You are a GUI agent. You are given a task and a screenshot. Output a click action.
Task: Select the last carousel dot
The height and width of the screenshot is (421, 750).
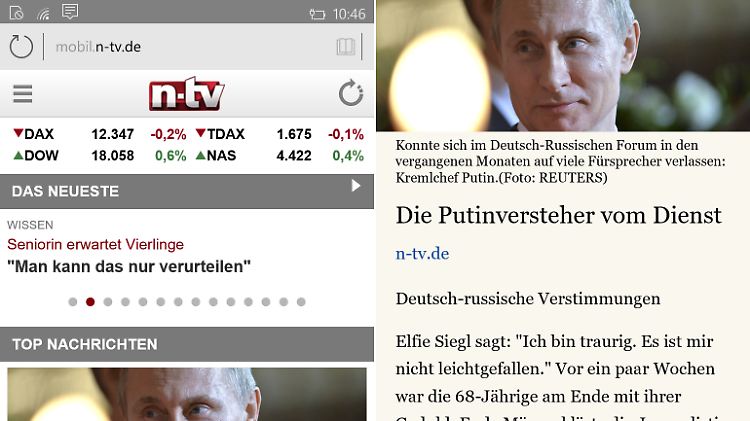click(x=301, y=302)
